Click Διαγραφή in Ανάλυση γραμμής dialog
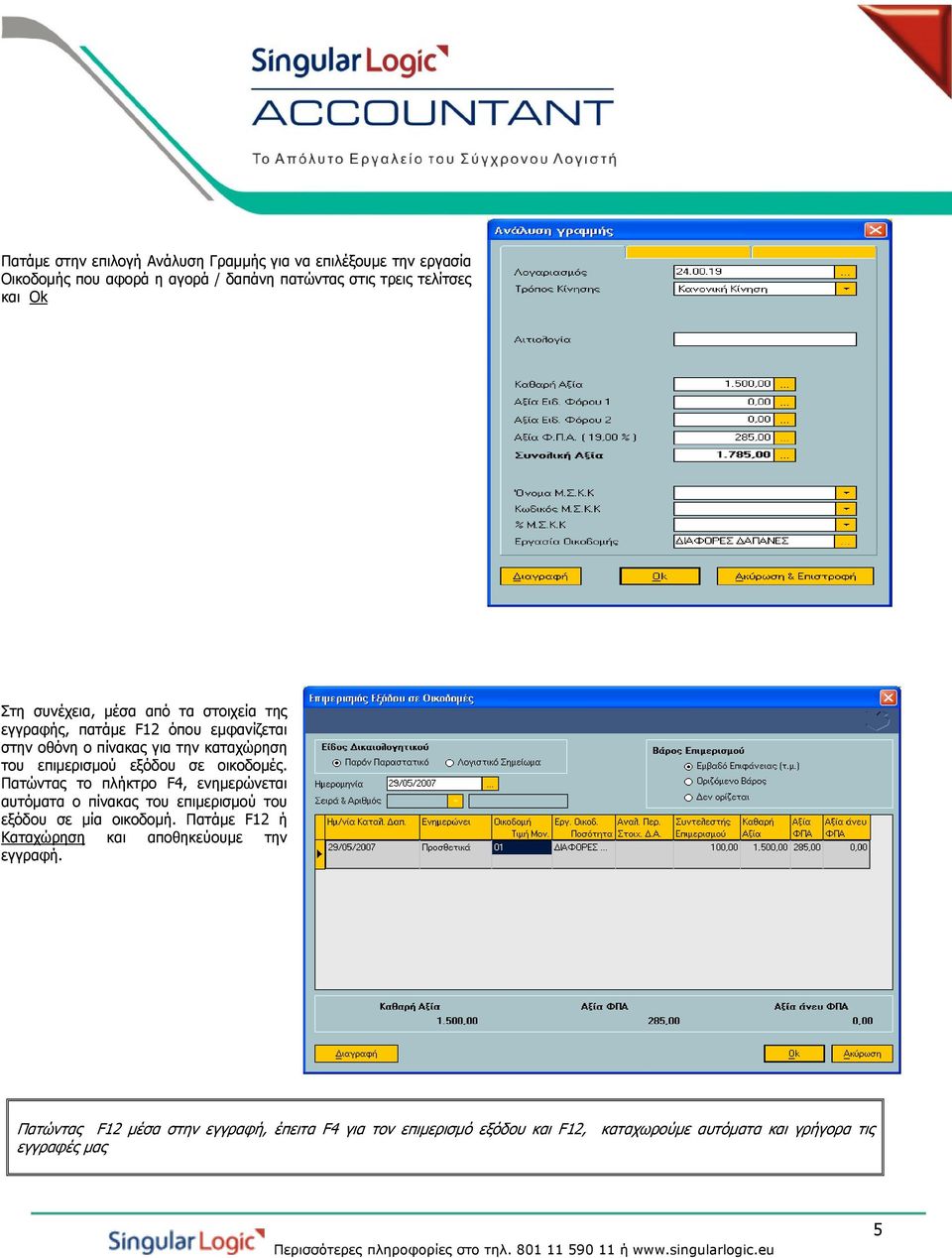 coord(540,576)
